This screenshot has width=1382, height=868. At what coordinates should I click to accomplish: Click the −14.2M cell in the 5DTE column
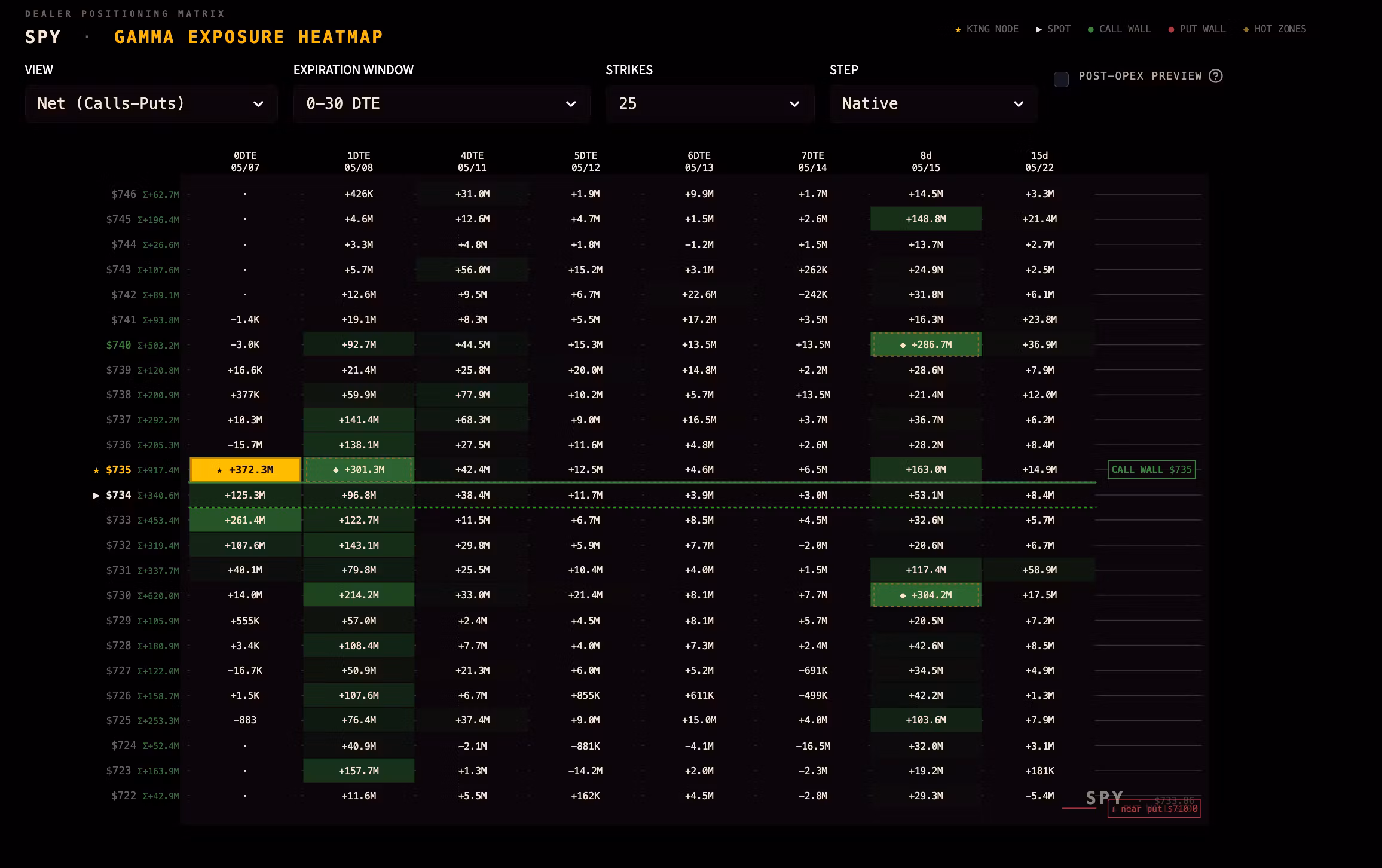tap(585, 771)
